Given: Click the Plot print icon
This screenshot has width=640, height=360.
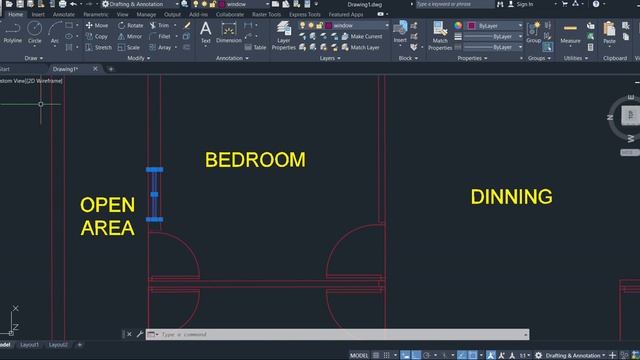Looking at the screenshot, I should (62, 4).
